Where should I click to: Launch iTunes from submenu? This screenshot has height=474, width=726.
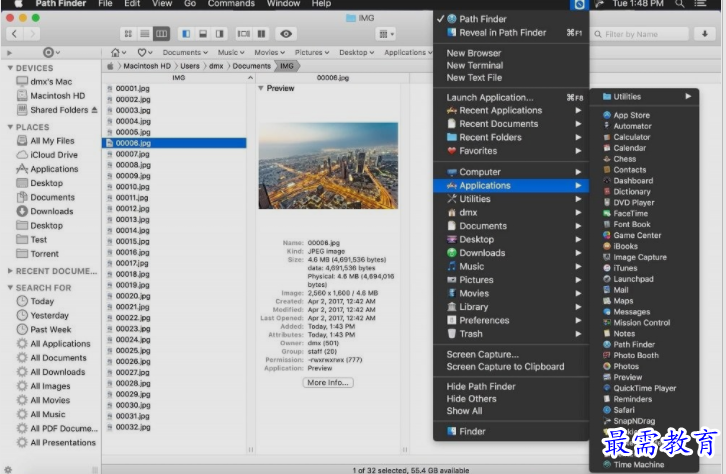(x=644, y=268)
